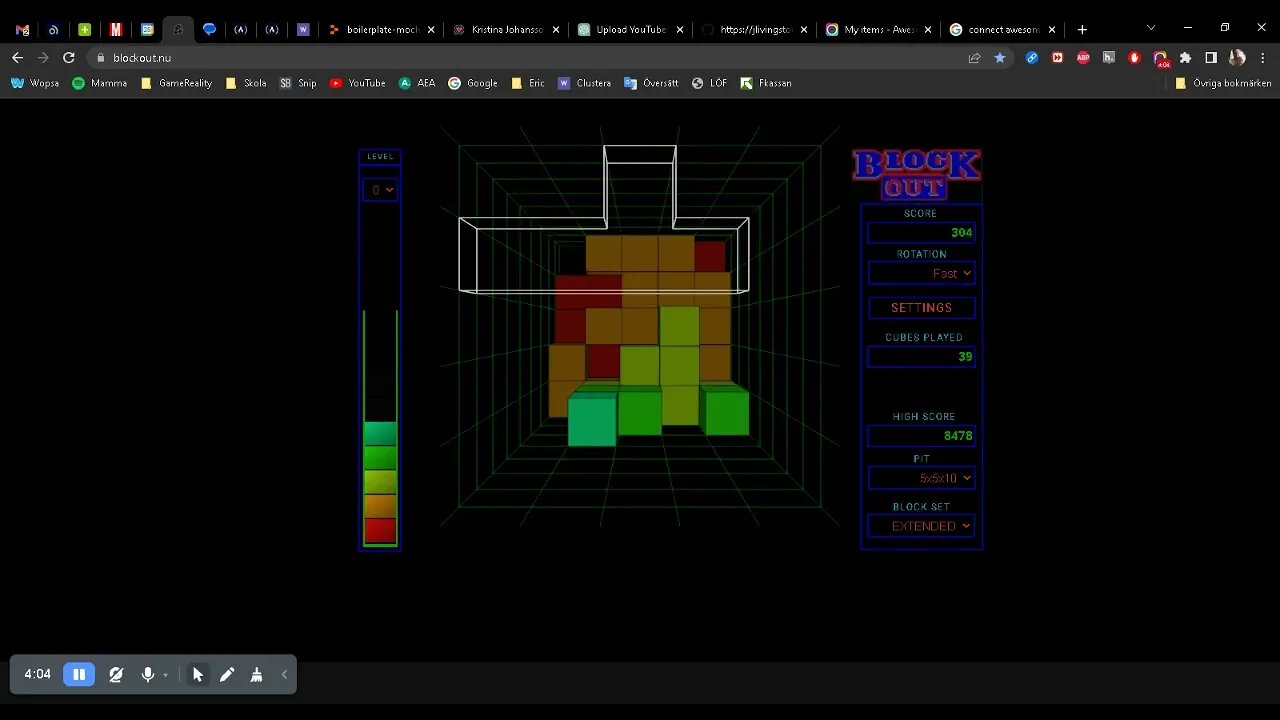Open the blue link extension icon
Screen dimensions: 1280x720
(1032, 58)
